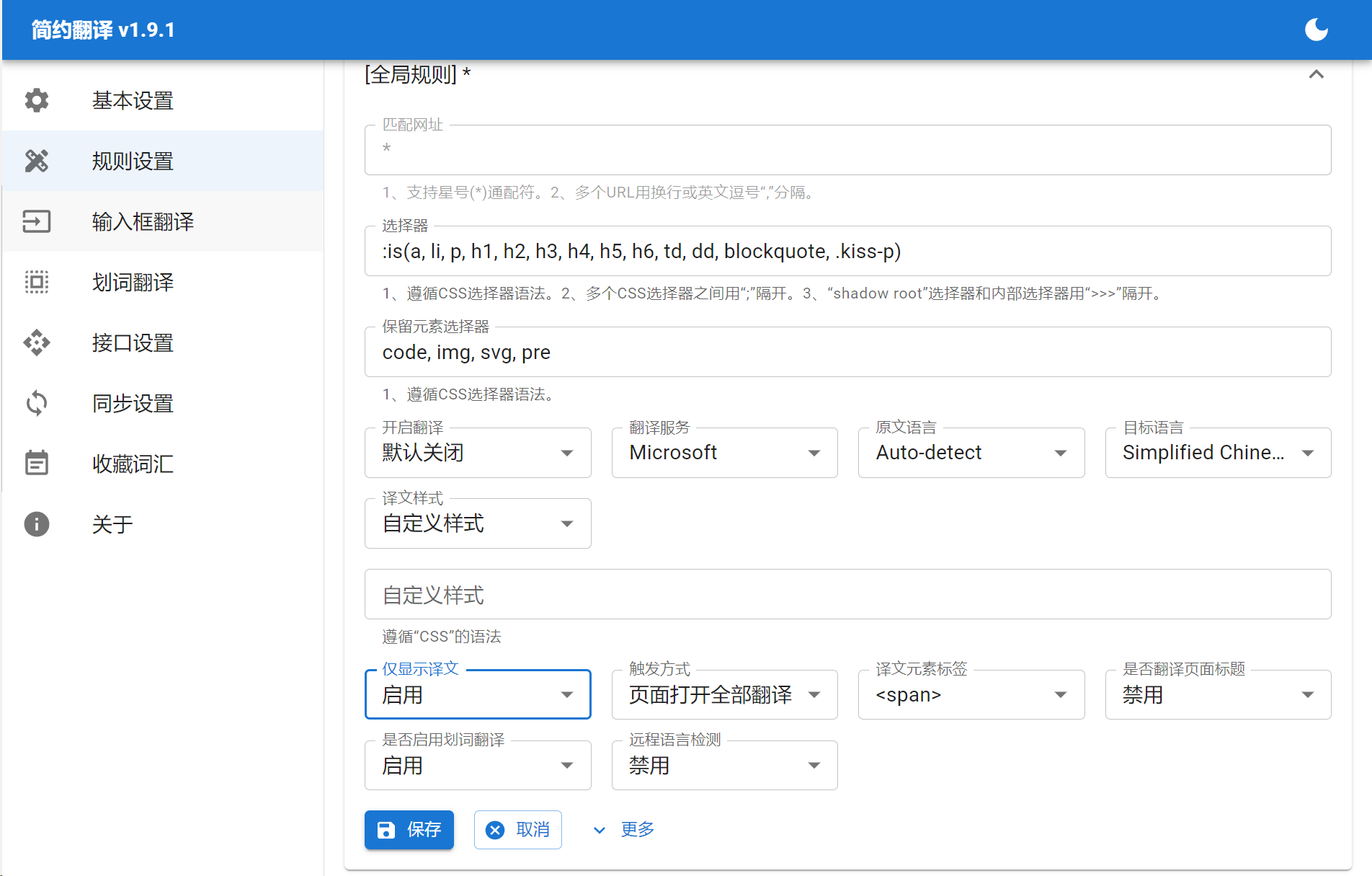Viewport: 1372px width, 876px height.
Task: Click the 划词翻译 selection icon
Action: tap(37, 282)
